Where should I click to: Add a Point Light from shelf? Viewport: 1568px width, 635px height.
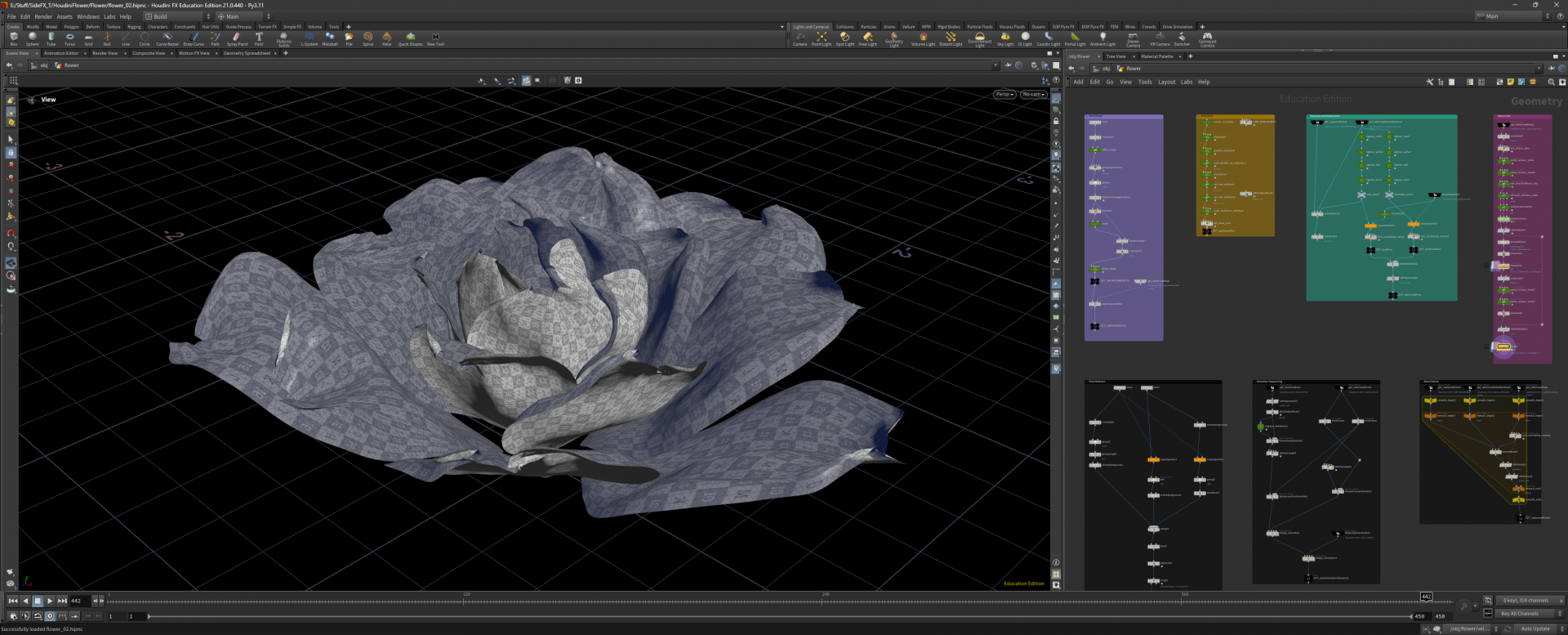822,38
